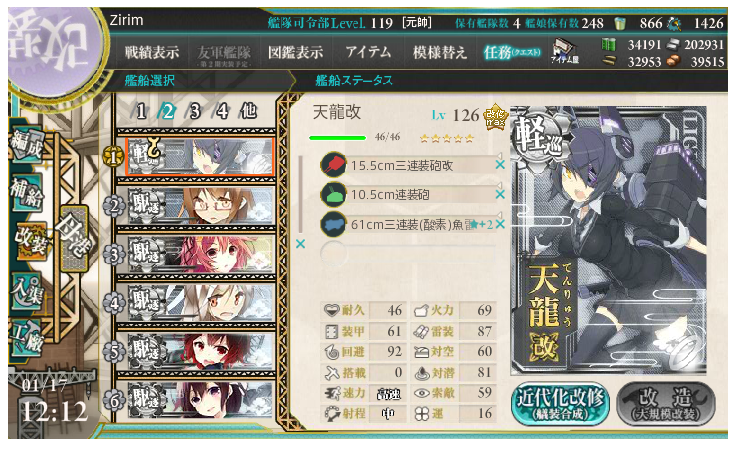This screenshot has width=742, height=450.
Task: Select the third destroyer in the fleet list
Action: point(201,302)
